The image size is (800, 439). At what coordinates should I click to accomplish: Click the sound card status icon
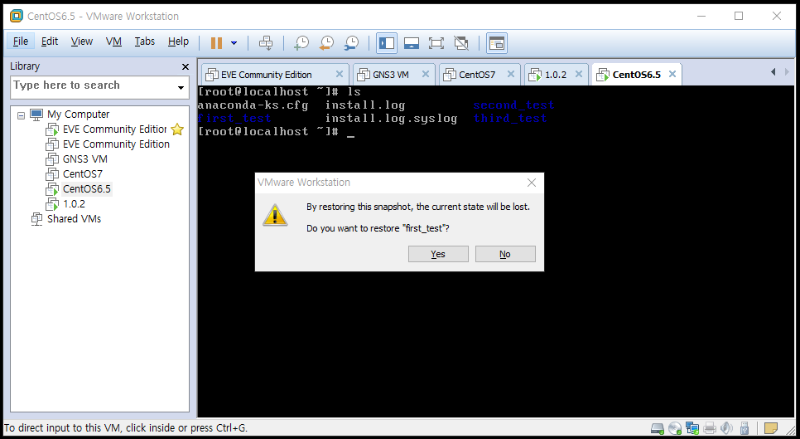(x=727, y=428)
